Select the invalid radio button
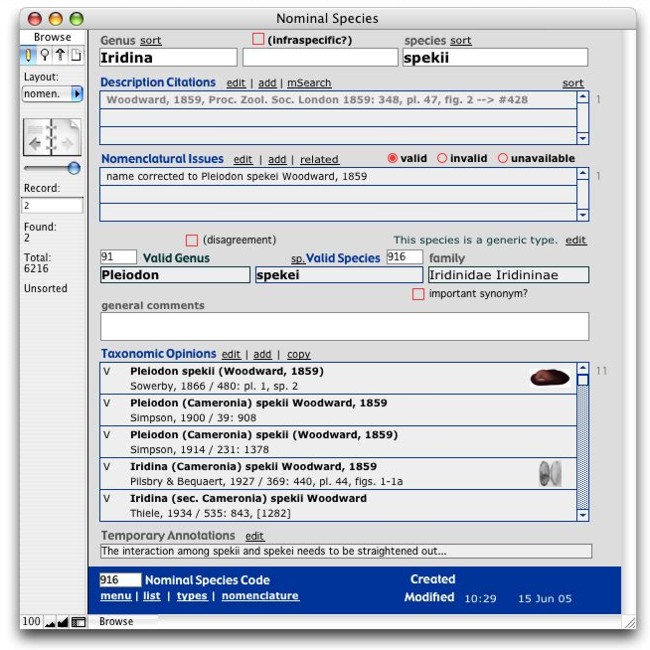 click(442, 159)
